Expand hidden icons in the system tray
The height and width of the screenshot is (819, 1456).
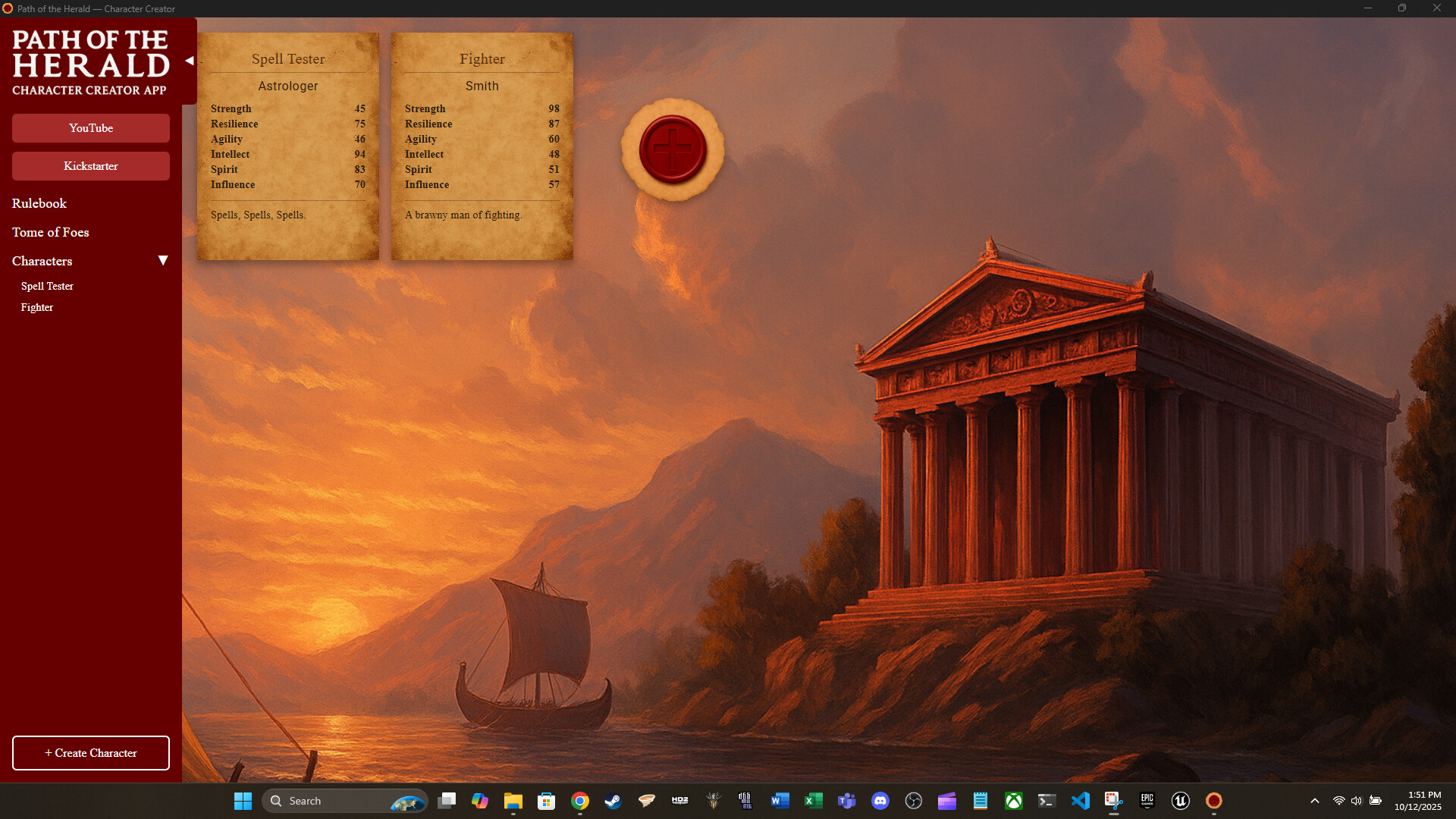pos(1313,800)
